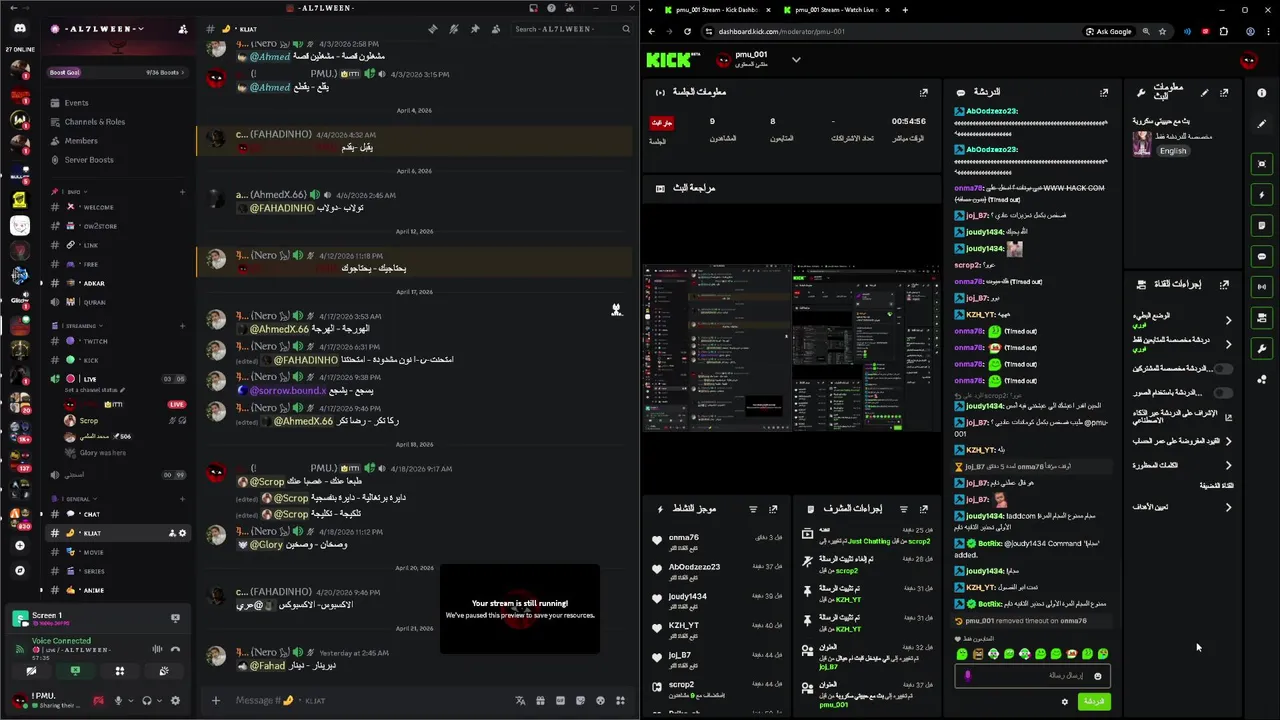This screenshot has height=720, width=1280.
Task: Open gift icon in Discord message bar
Action: [540, 701]
